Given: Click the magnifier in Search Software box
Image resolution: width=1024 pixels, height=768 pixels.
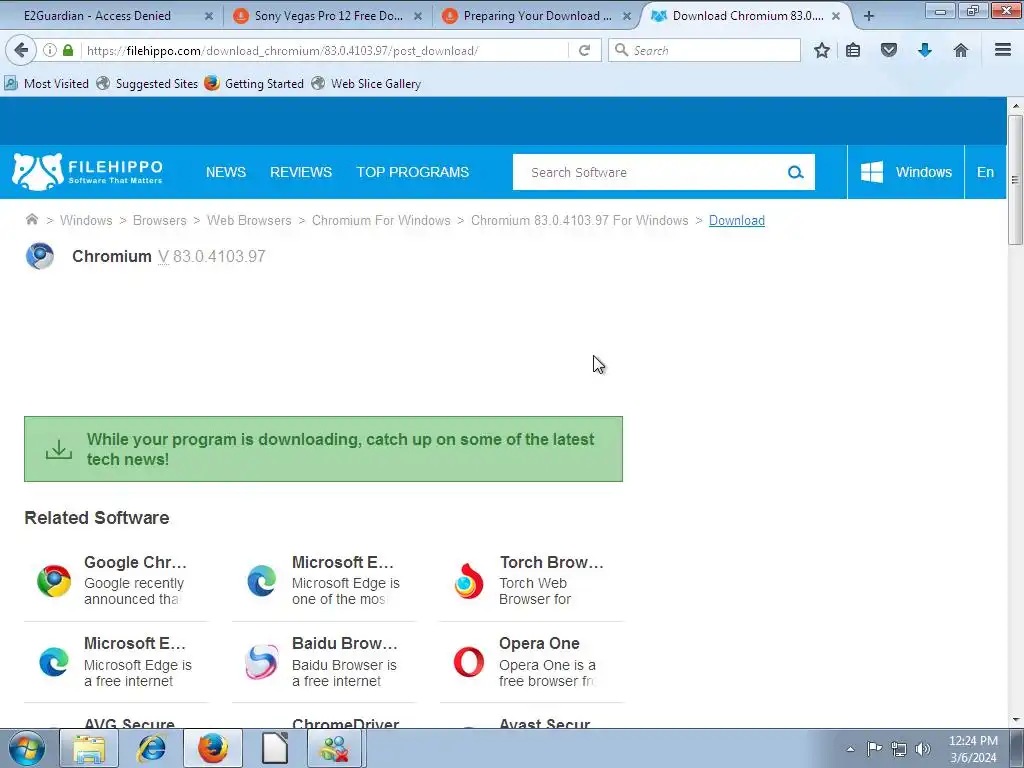Looking at the screenshot, I should [795, 172].
